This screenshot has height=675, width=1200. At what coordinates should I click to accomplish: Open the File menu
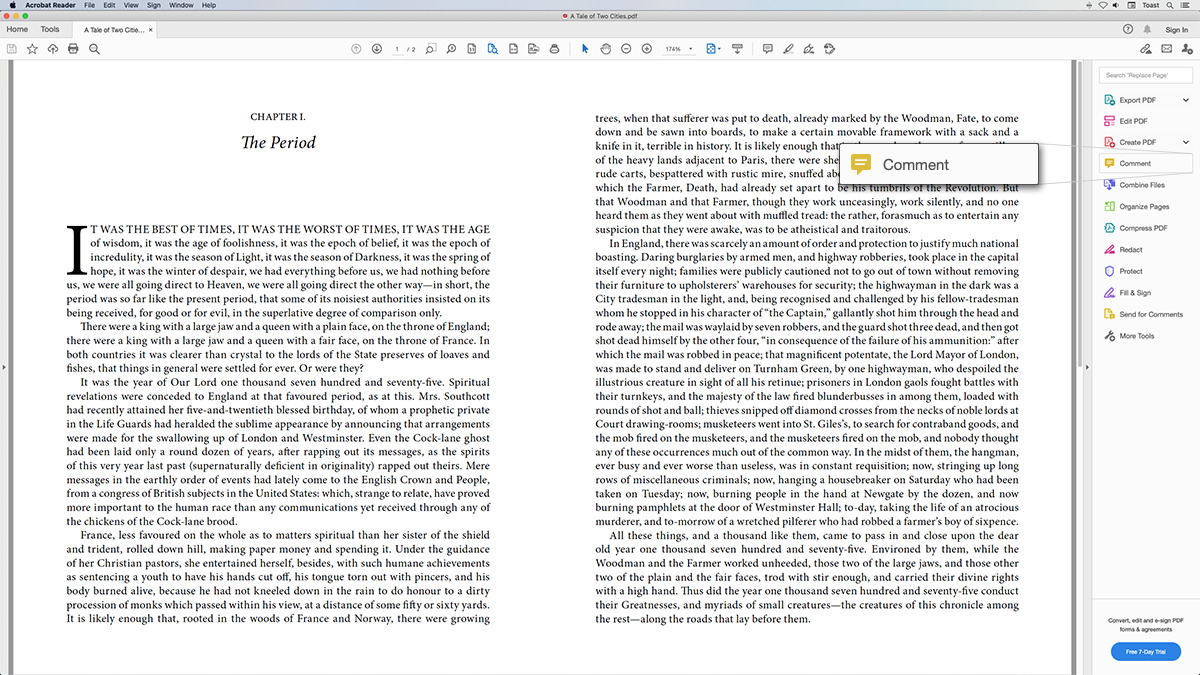(x=90, y=5)
